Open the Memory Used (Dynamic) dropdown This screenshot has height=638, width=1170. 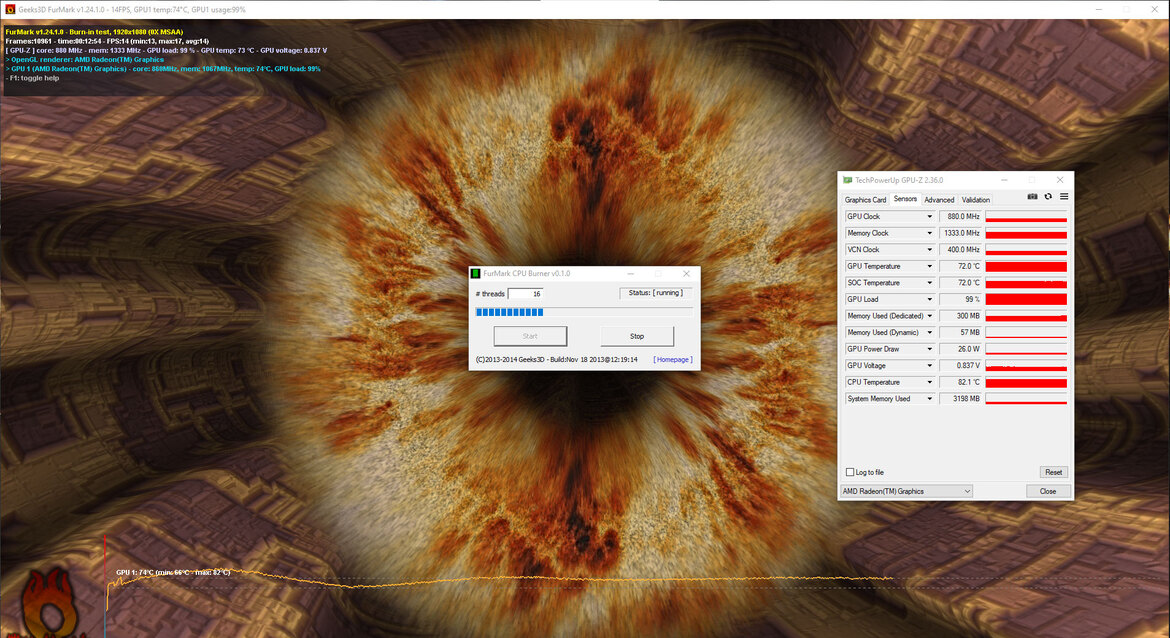(x=930, y=332)
